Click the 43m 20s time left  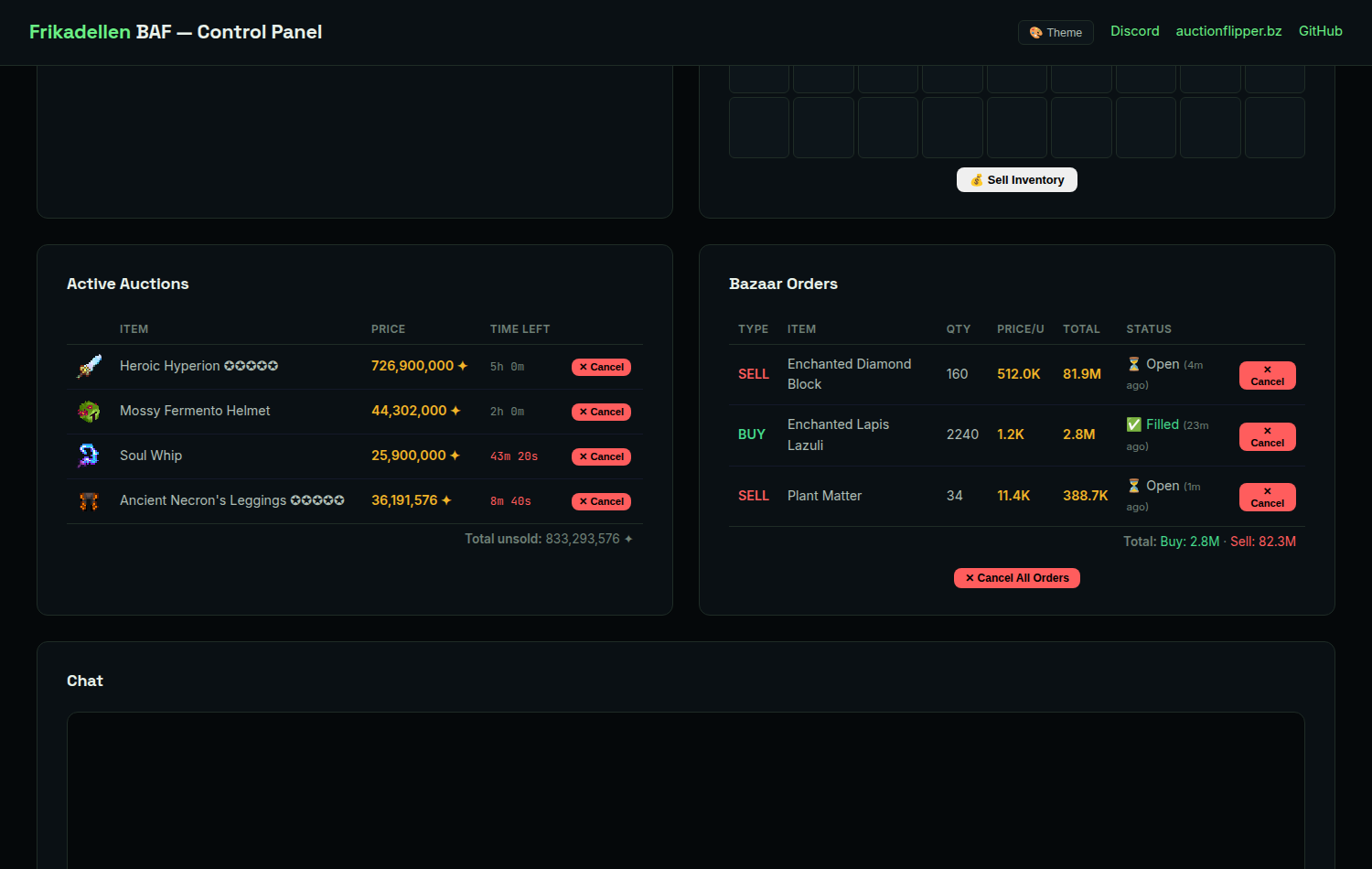pyautogui.click(x=514, y=456)
